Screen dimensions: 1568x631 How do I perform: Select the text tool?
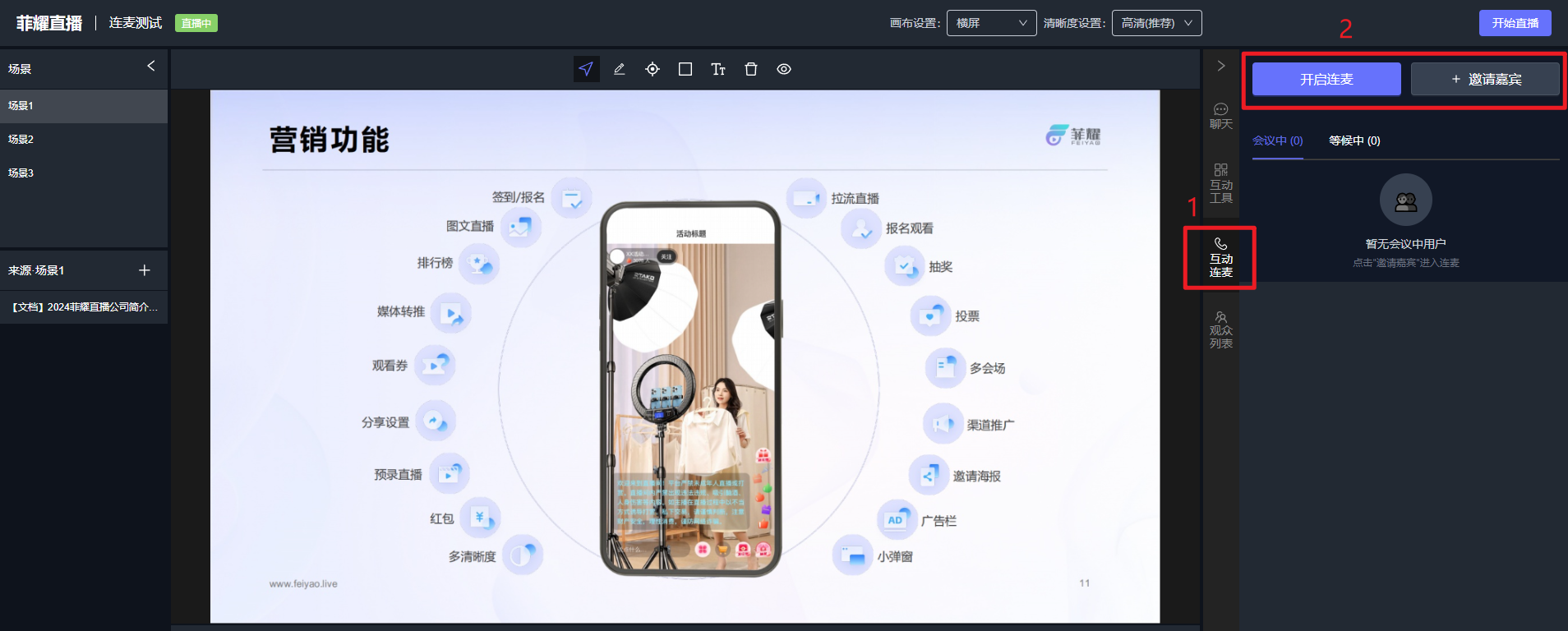tap(717, 69)
